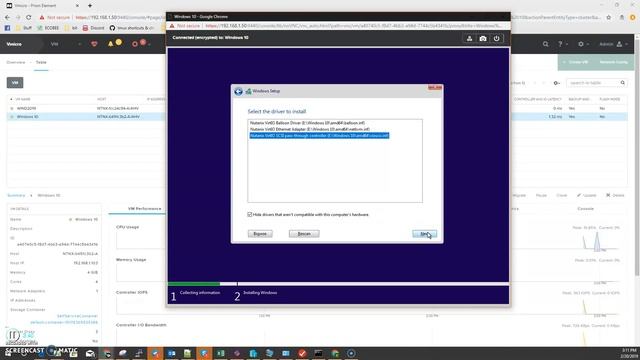Sort by the VM Name column header

pos(22,99)
